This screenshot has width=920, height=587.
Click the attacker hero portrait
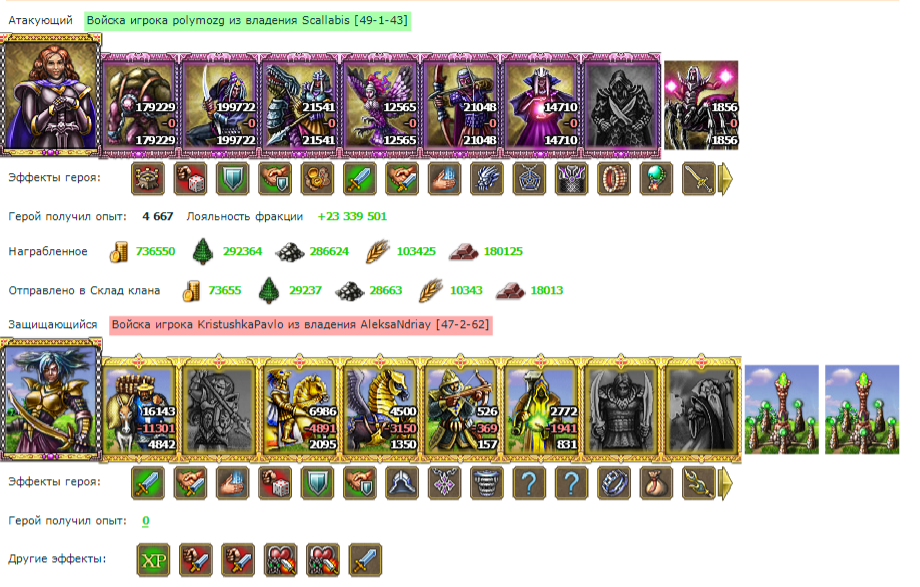[50, 96]
